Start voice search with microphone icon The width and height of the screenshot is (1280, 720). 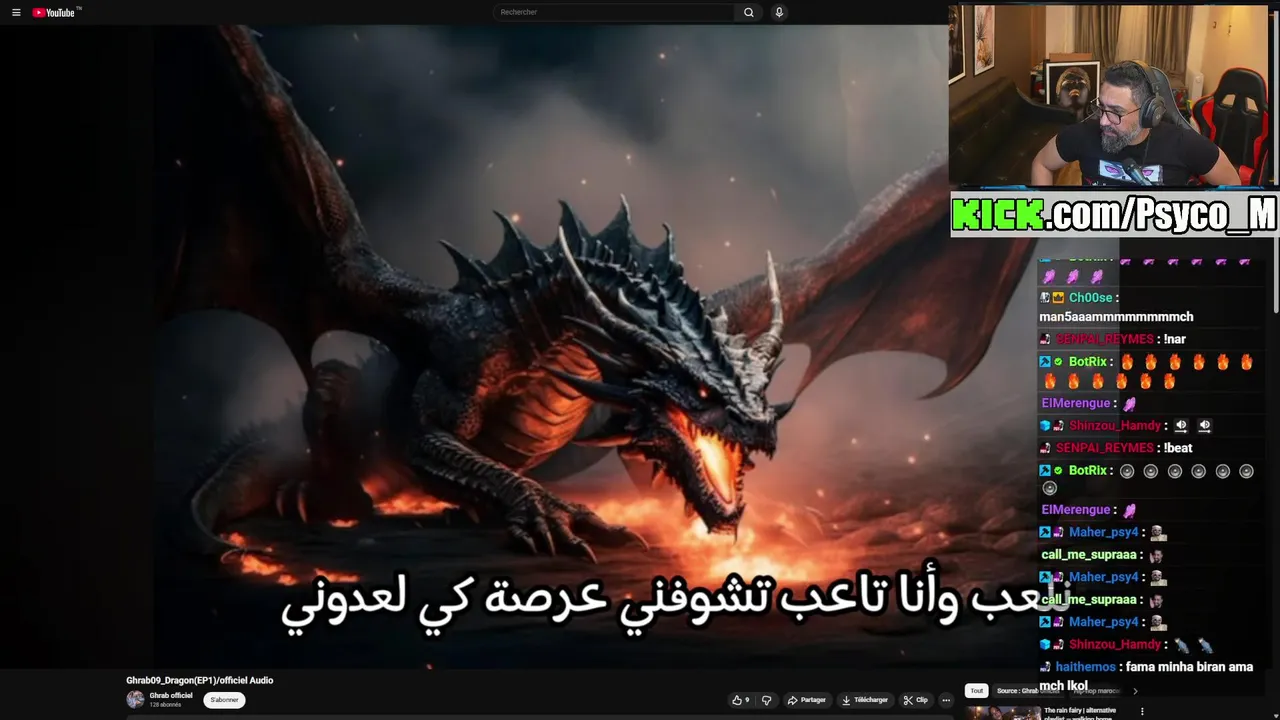coord(779,12)
